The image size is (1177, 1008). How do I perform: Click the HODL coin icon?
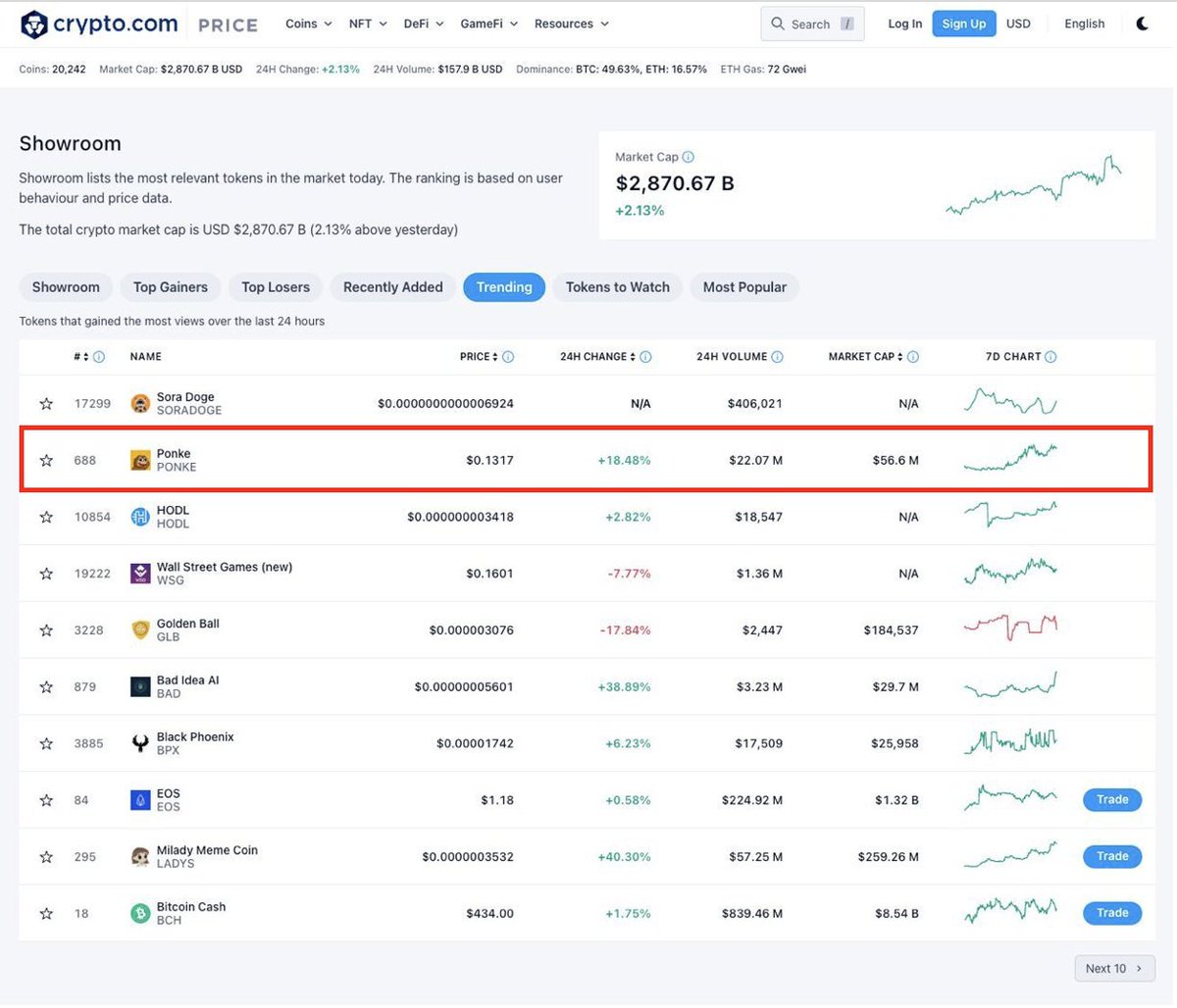click(140, 517)
